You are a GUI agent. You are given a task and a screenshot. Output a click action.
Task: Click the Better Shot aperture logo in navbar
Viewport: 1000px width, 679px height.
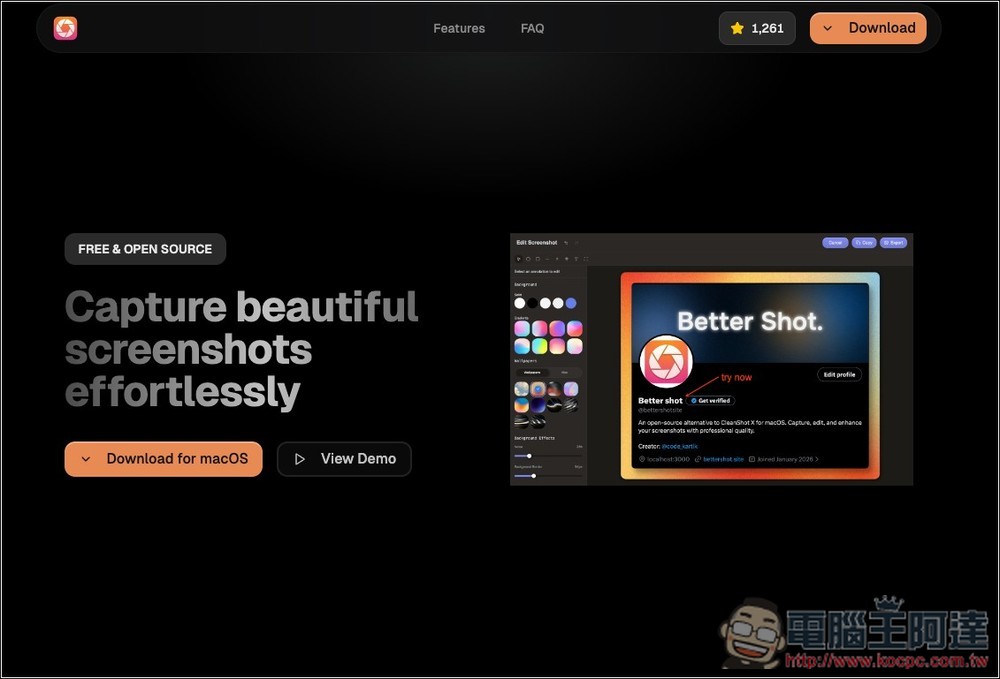(x=66, y=28)
